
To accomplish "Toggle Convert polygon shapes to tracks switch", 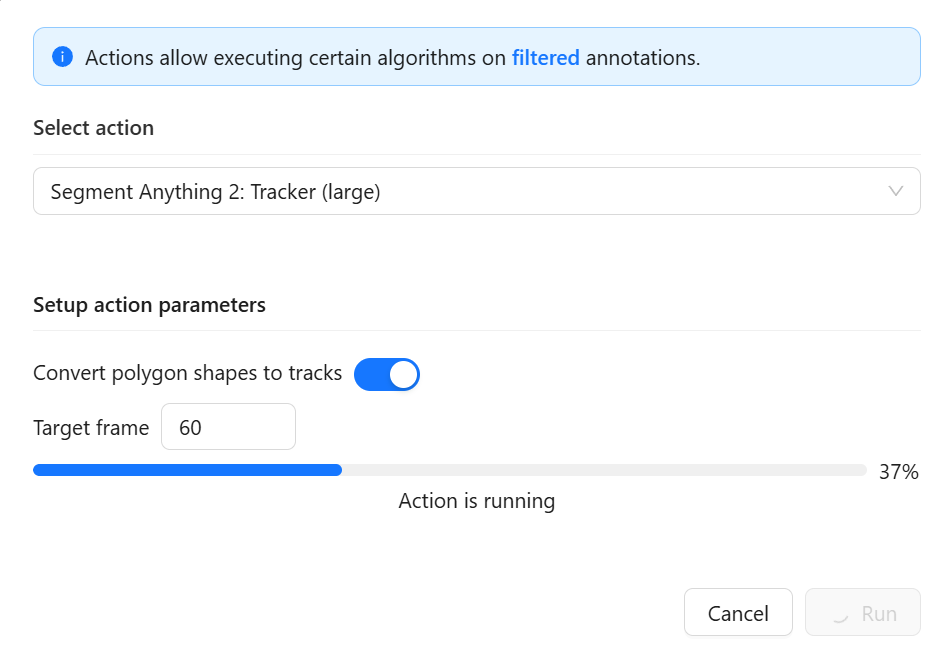I will (x=387, y=375).
